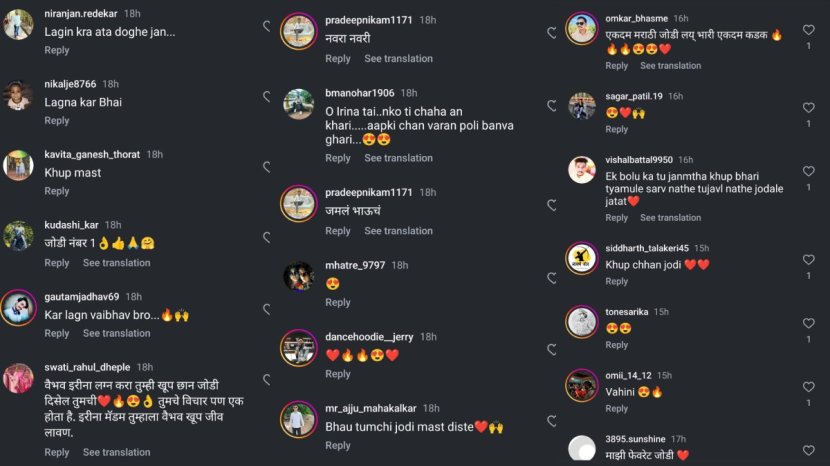Tap heart on vishalbattal9950's comment
The width and height of the screenshot is (830, 466).
(x=808, y=171)
